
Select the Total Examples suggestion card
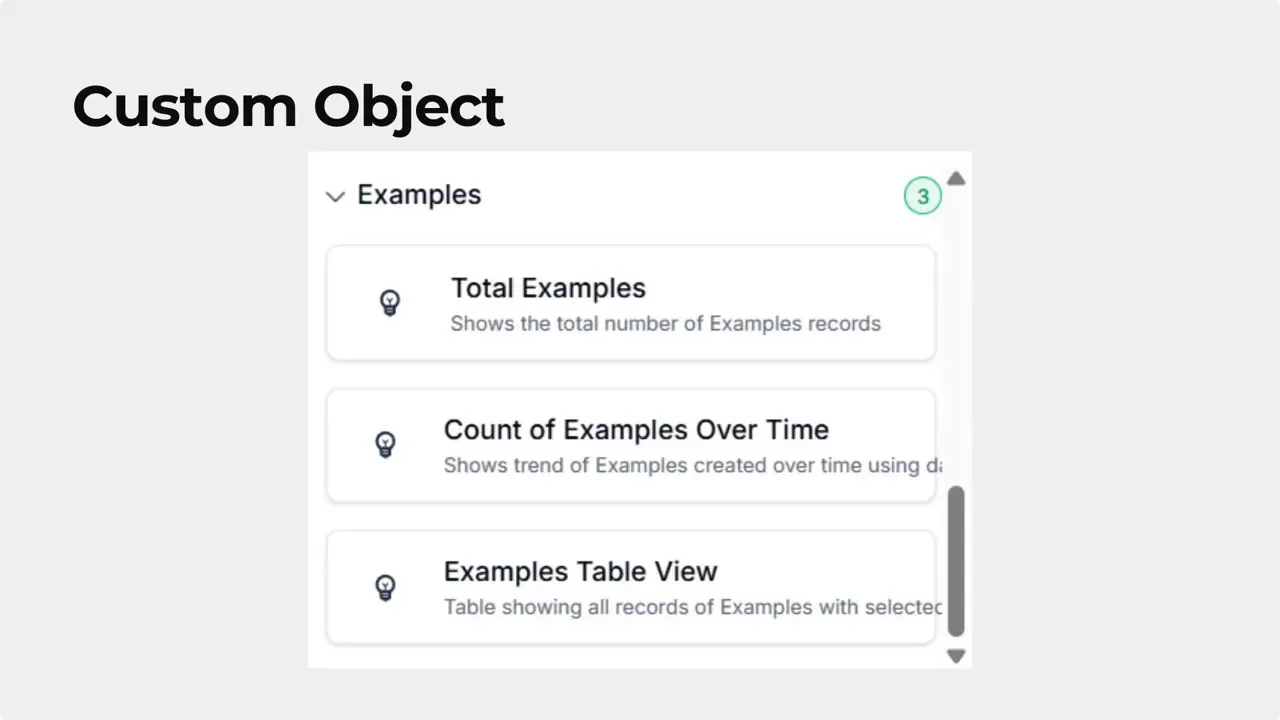tap(630, 302)
